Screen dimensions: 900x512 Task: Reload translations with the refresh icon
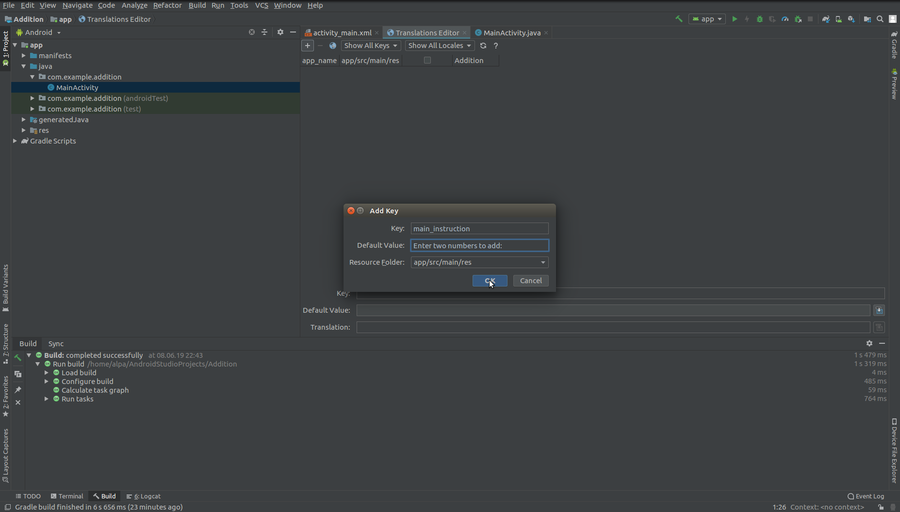483,45
